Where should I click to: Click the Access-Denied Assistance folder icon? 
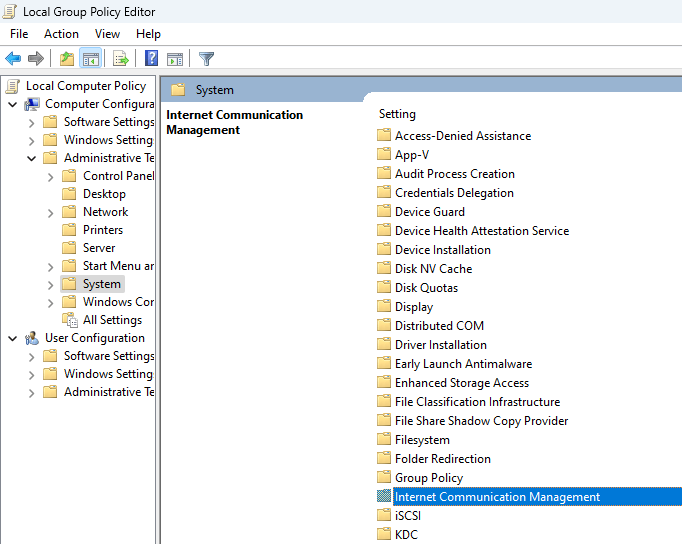coord(384,135)
